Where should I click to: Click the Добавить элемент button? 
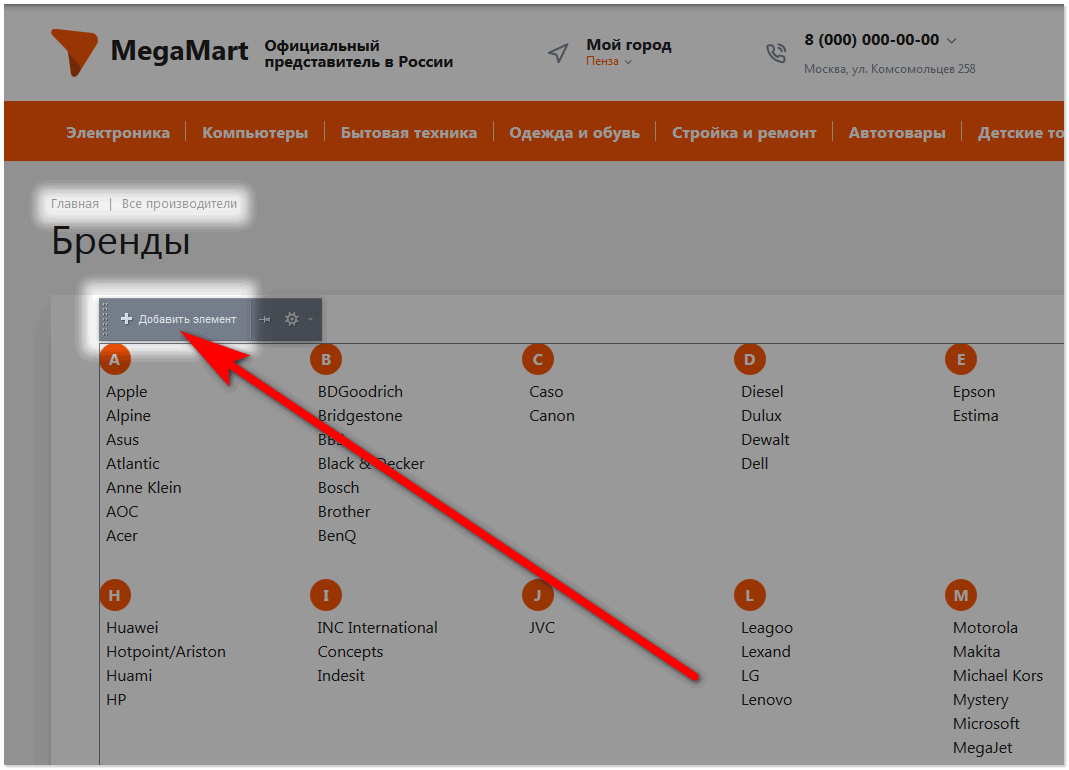tap(178, 319)
